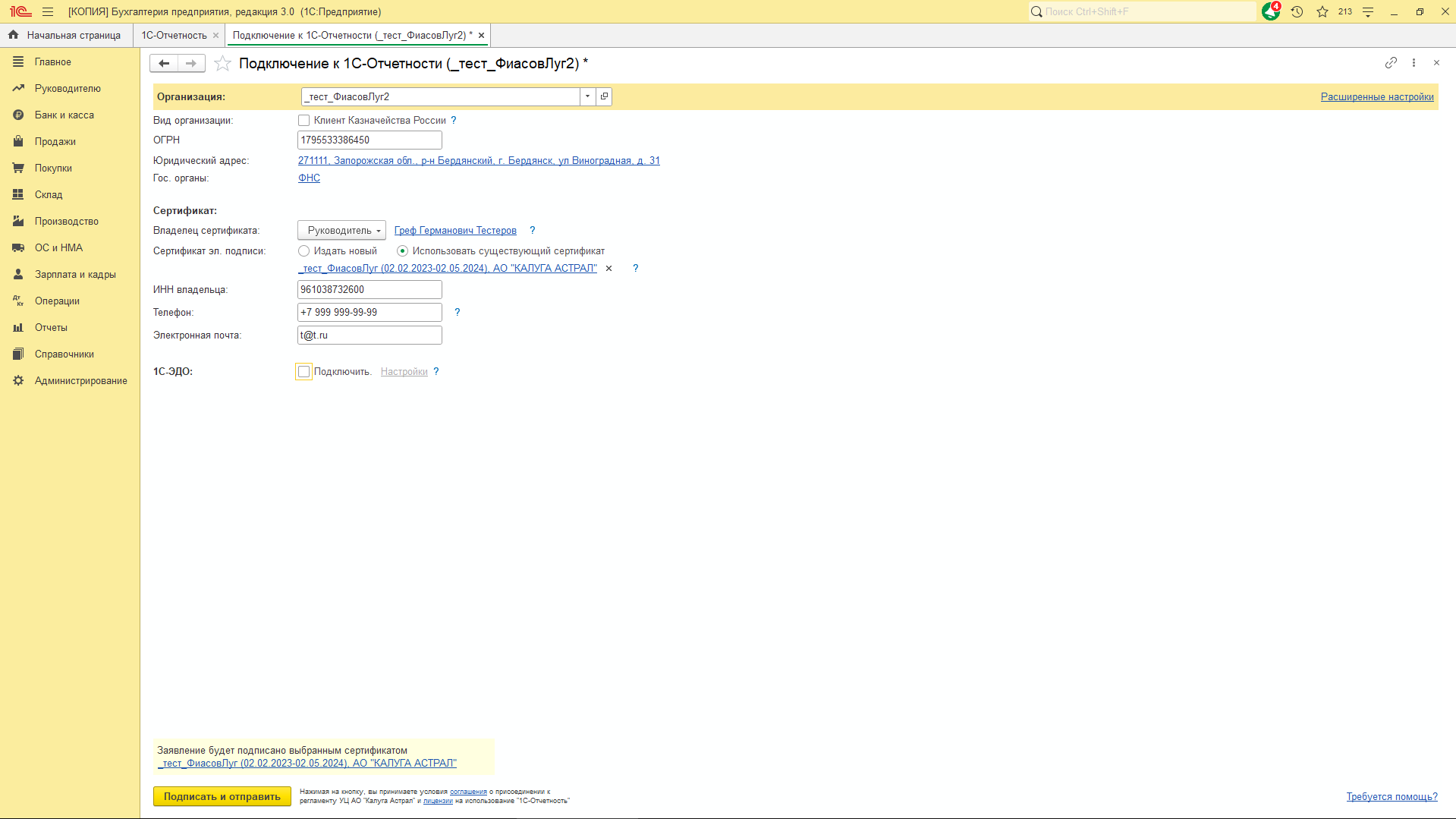This screenshot has height=819, width=1456.
Task: Open the Операции section
Action: point(71,301)
